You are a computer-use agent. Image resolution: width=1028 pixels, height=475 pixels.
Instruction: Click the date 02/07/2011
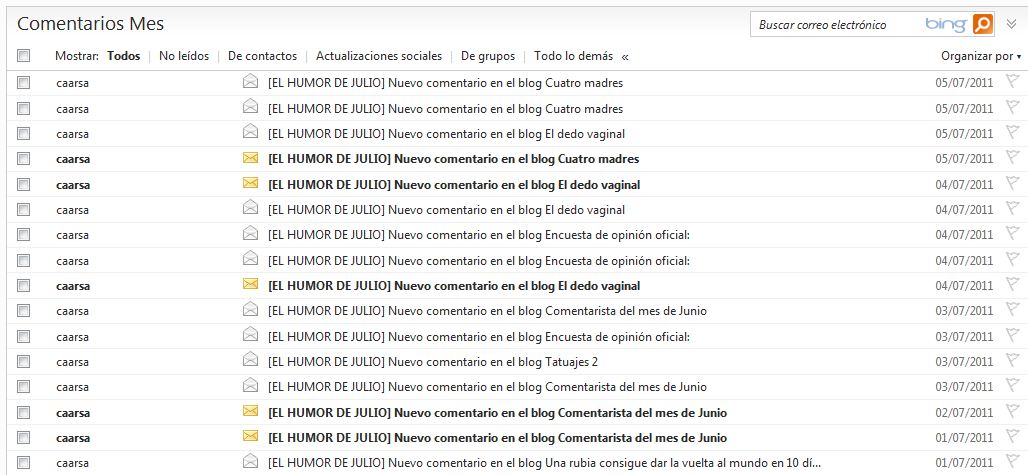[964, 413]
